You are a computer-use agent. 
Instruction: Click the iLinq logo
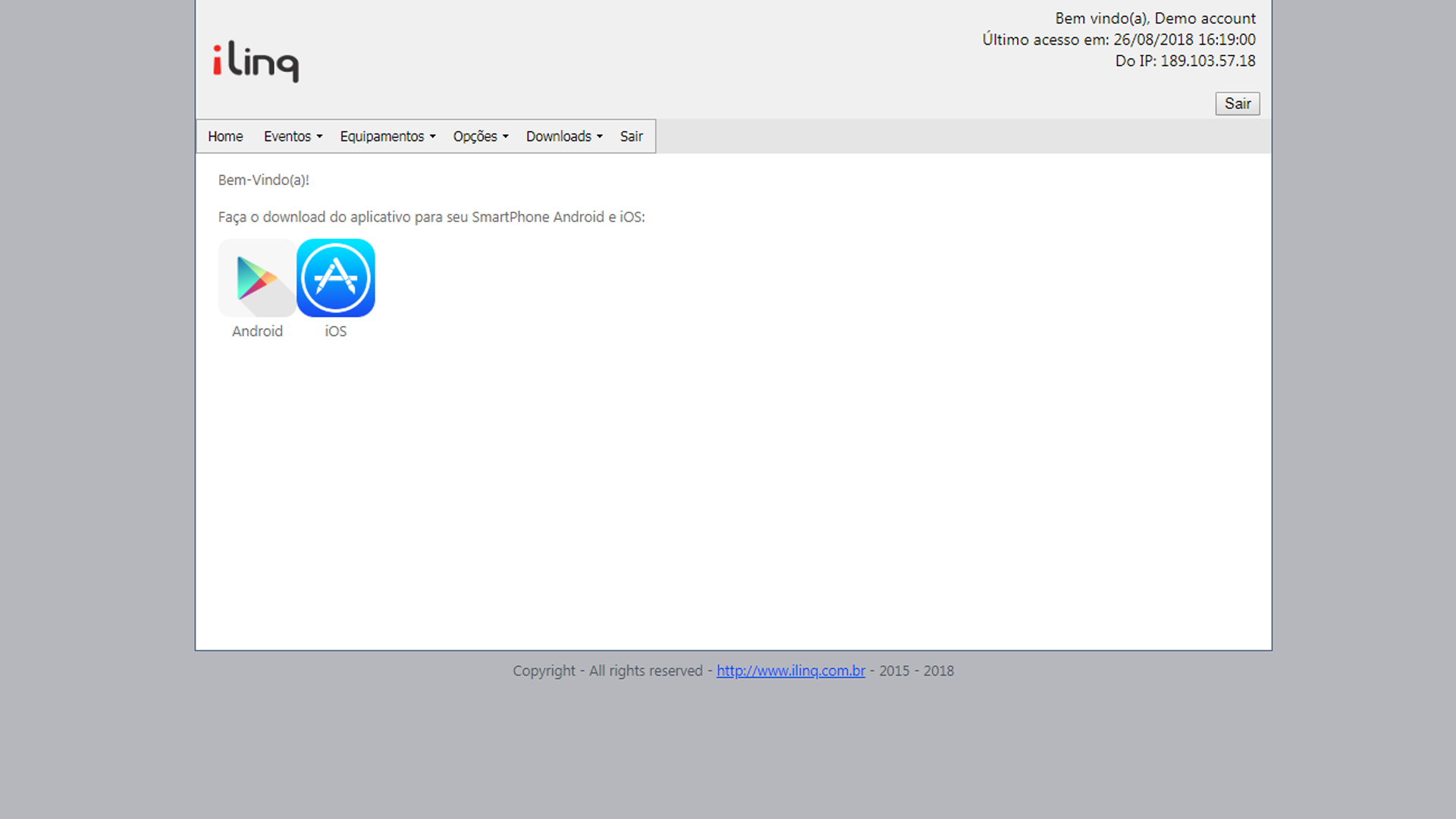click(256, 61)
